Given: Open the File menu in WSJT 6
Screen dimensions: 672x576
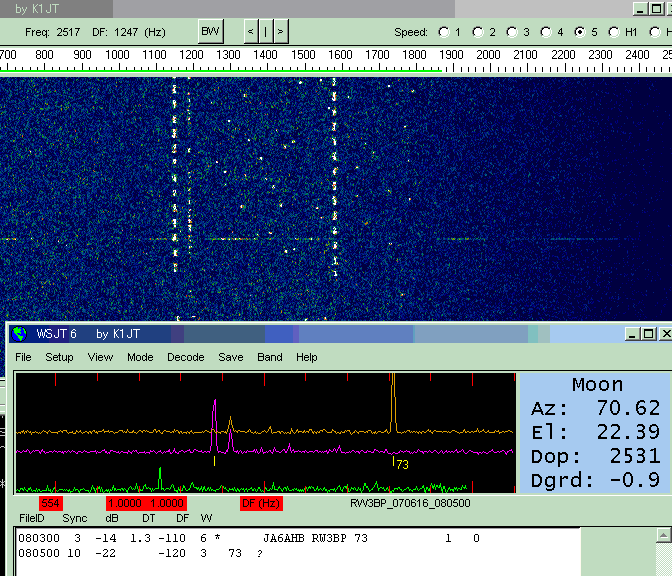Looking at the screenshot, I should point(23,357).
